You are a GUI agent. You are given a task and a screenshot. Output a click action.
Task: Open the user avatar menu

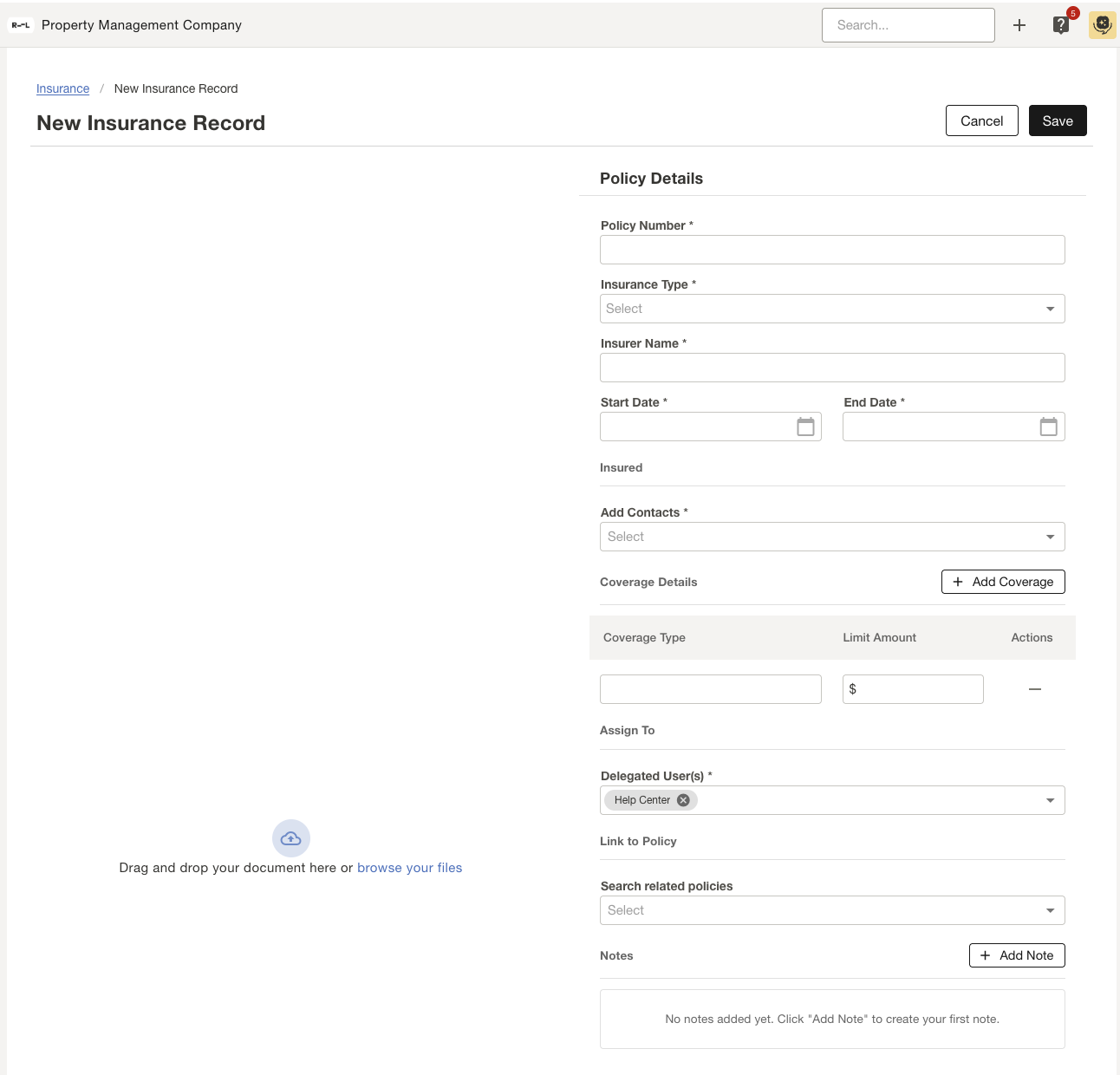click(x=1102, y=25)
